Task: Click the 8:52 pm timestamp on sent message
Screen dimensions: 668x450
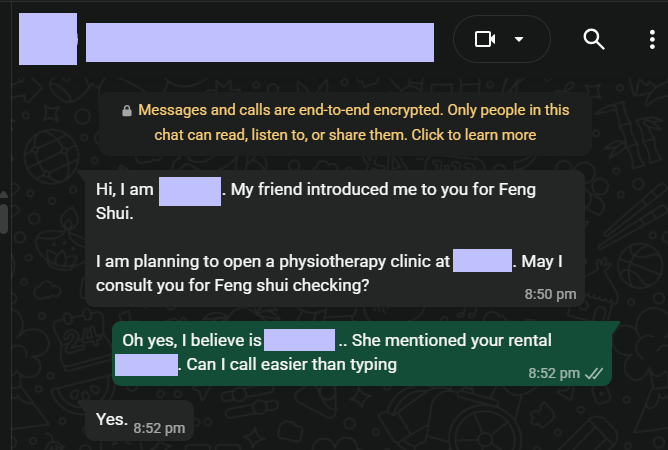Action: coord(554,373)
